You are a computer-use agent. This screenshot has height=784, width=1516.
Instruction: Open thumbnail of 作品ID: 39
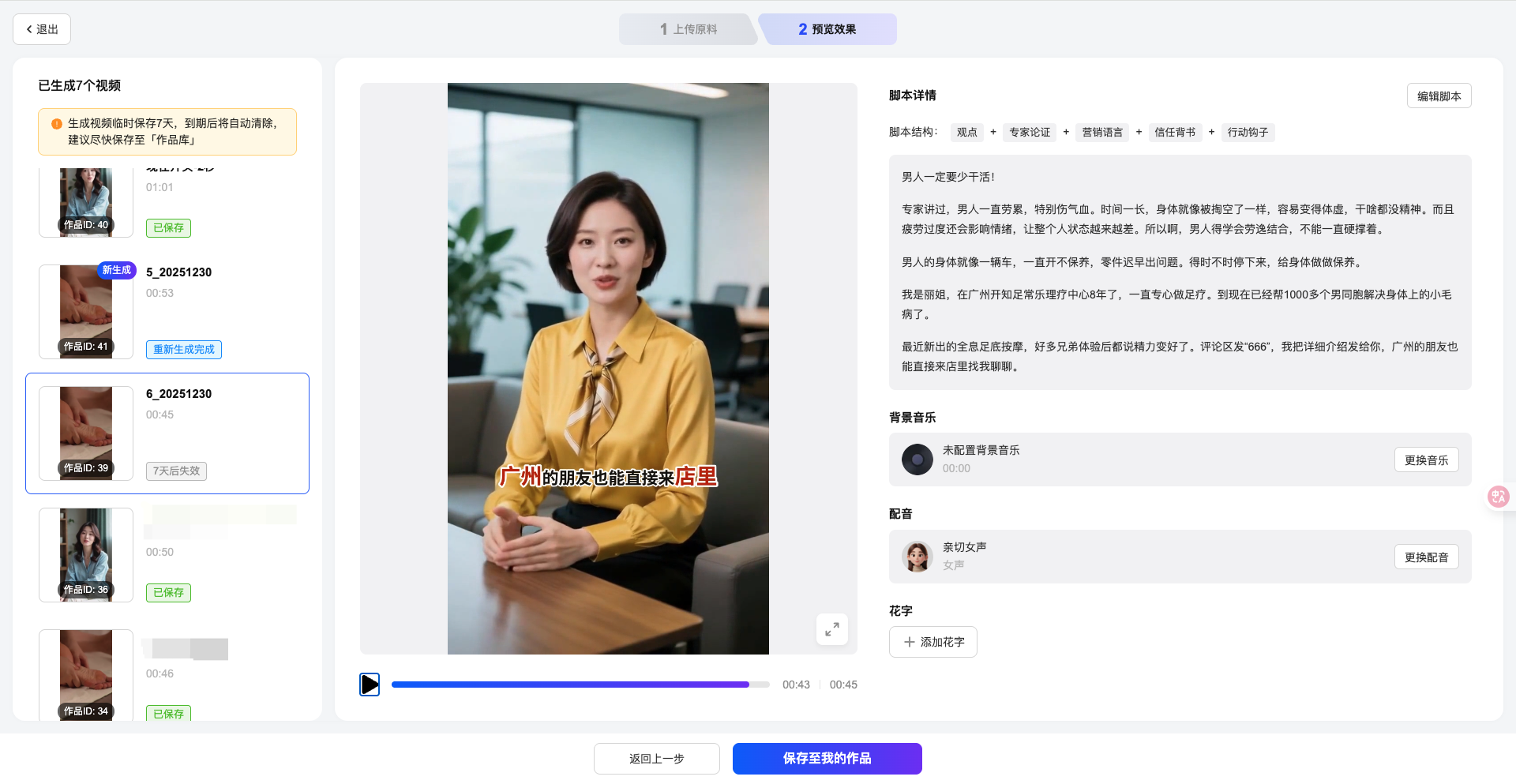coord(86,433)
